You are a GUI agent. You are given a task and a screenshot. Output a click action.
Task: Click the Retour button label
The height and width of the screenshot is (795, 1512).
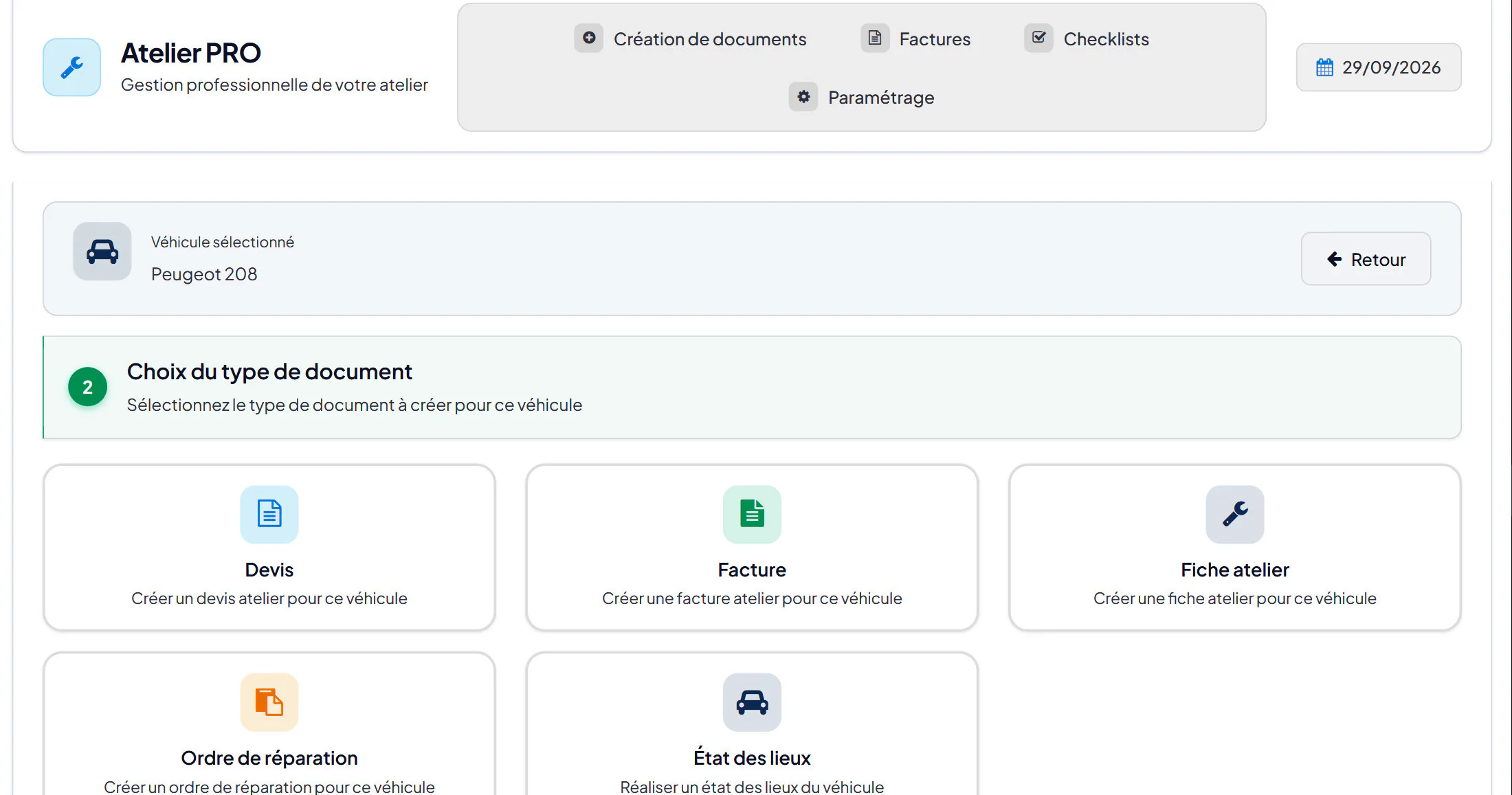point(1378,260)
